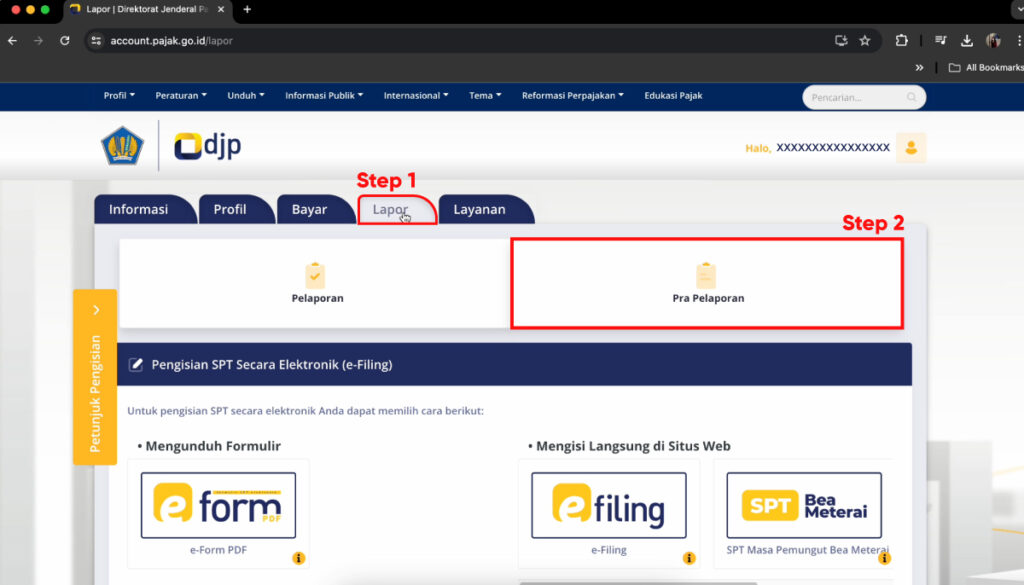Click the DJP logo in header
The image size is (1024, 585).
coord(207,146)
